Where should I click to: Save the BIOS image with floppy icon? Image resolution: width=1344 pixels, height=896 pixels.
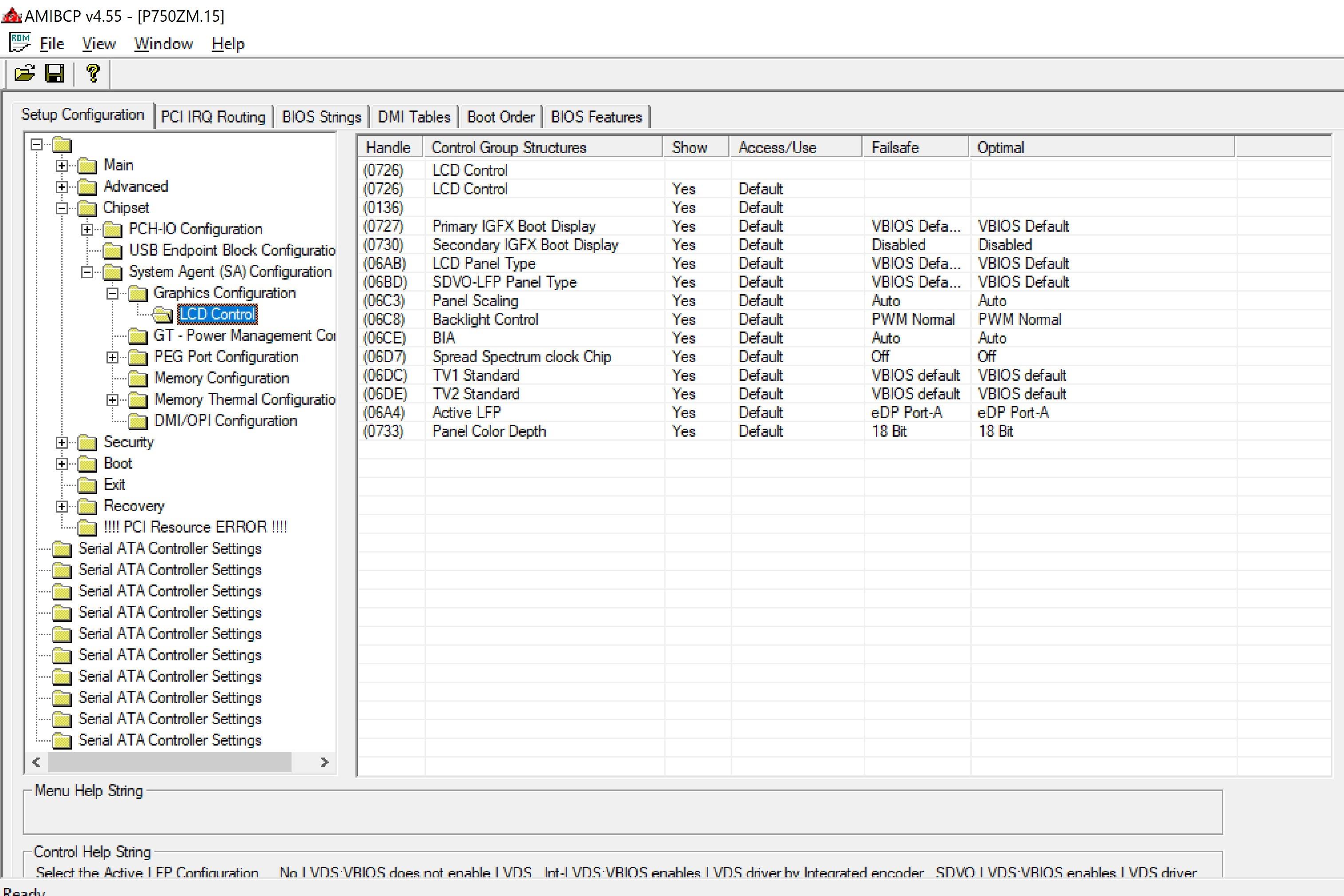(x=55, y=74)
